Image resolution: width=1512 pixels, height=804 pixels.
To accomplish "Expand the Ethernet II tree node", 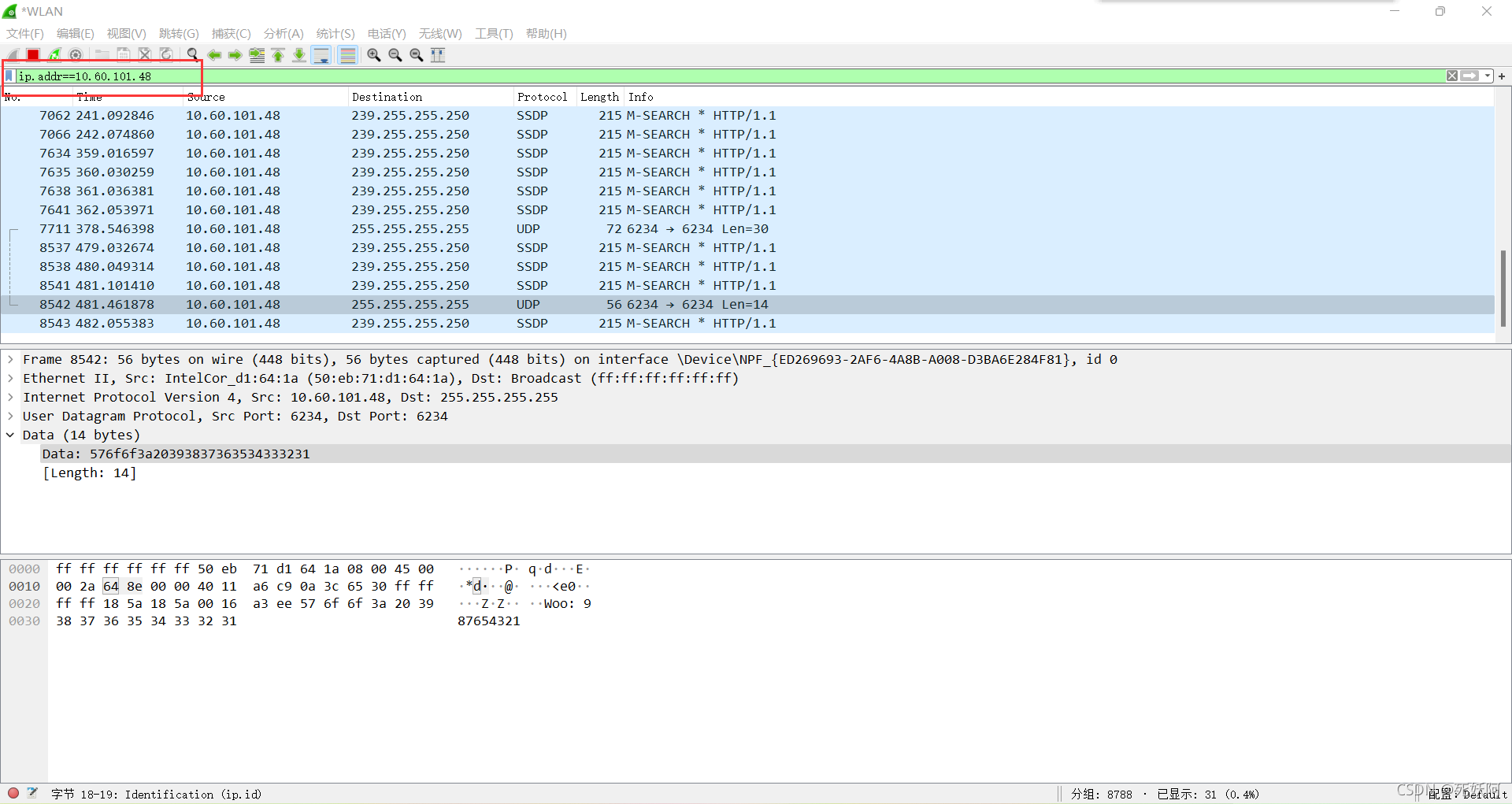I will tap(10, 378).
